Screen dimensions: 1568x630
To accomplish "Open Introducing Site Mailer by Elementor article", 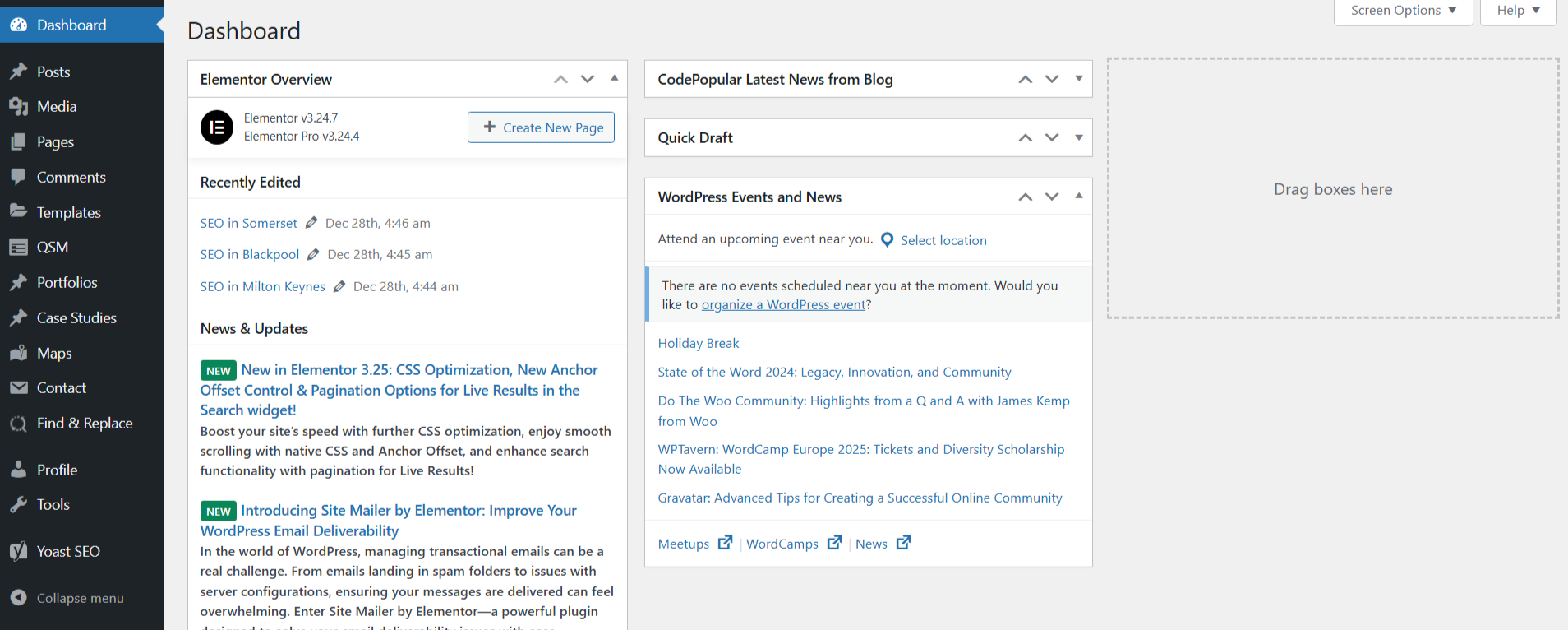I will (389, 521).
